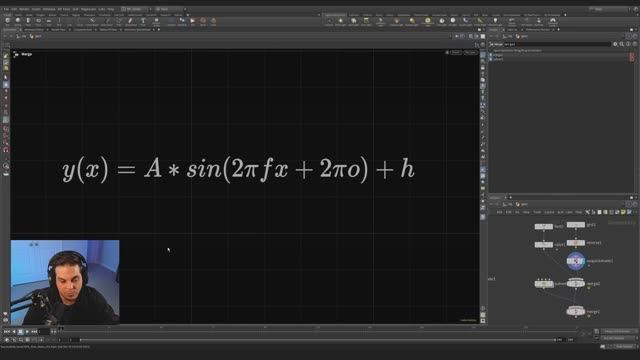This screenshot has height=360, width=640.
Task: Jump to the first frame
Action: click(x=7, y=332)
